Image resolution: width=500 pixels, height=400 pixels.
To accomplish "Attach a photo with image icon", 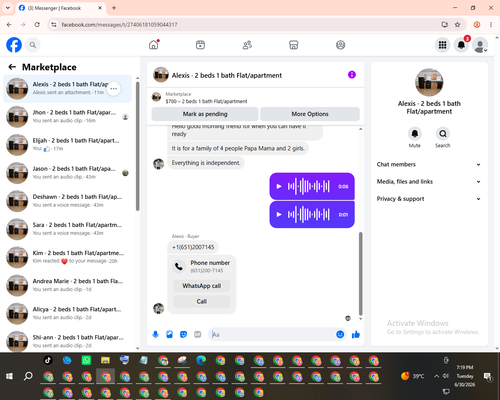I will point(169,334).
